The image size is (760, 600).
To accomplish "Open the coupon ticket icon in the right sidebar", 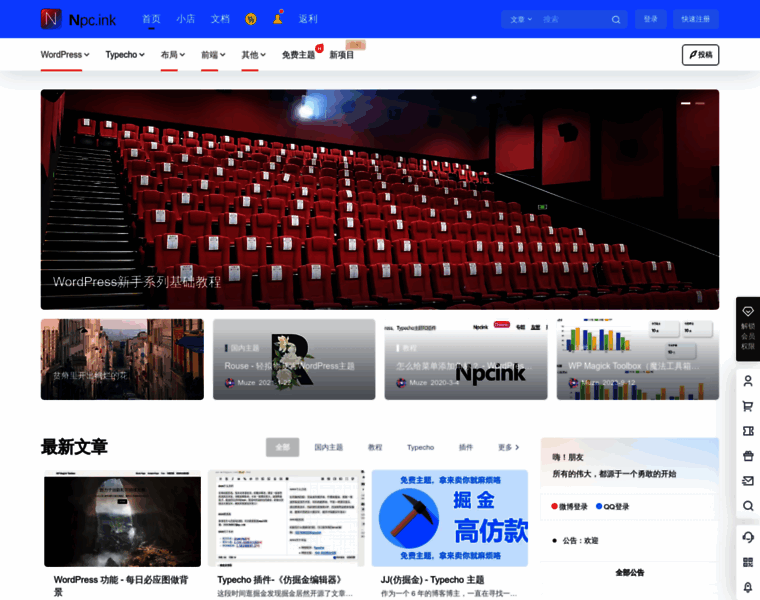I will 748,431.
